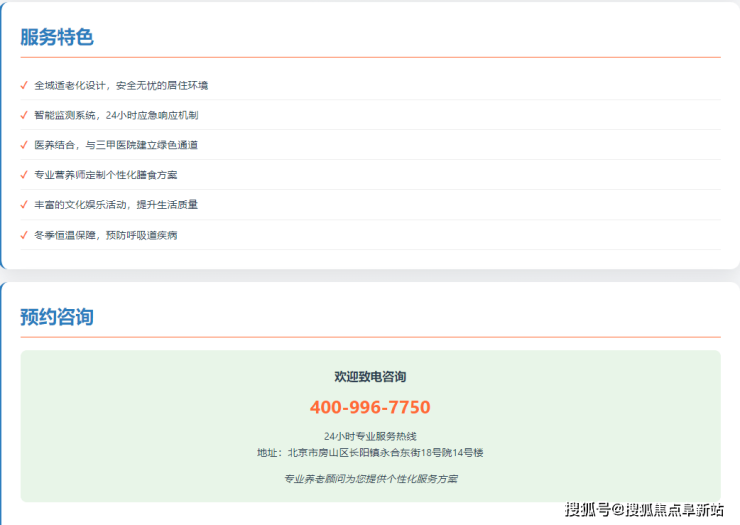Click the 预约咨询 section heading
This screenshot has height=525, width=740.
[x=57, y=317]
